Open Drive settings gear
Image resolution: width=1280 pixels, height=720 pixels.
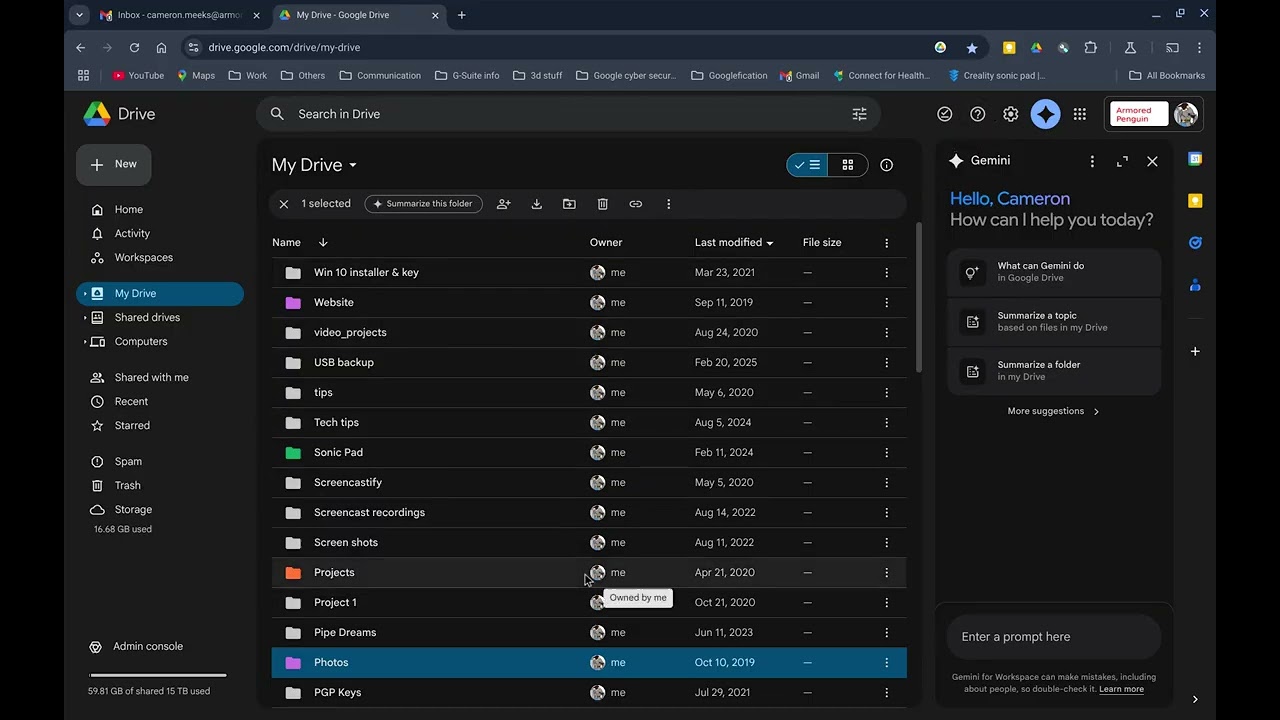1011,114
